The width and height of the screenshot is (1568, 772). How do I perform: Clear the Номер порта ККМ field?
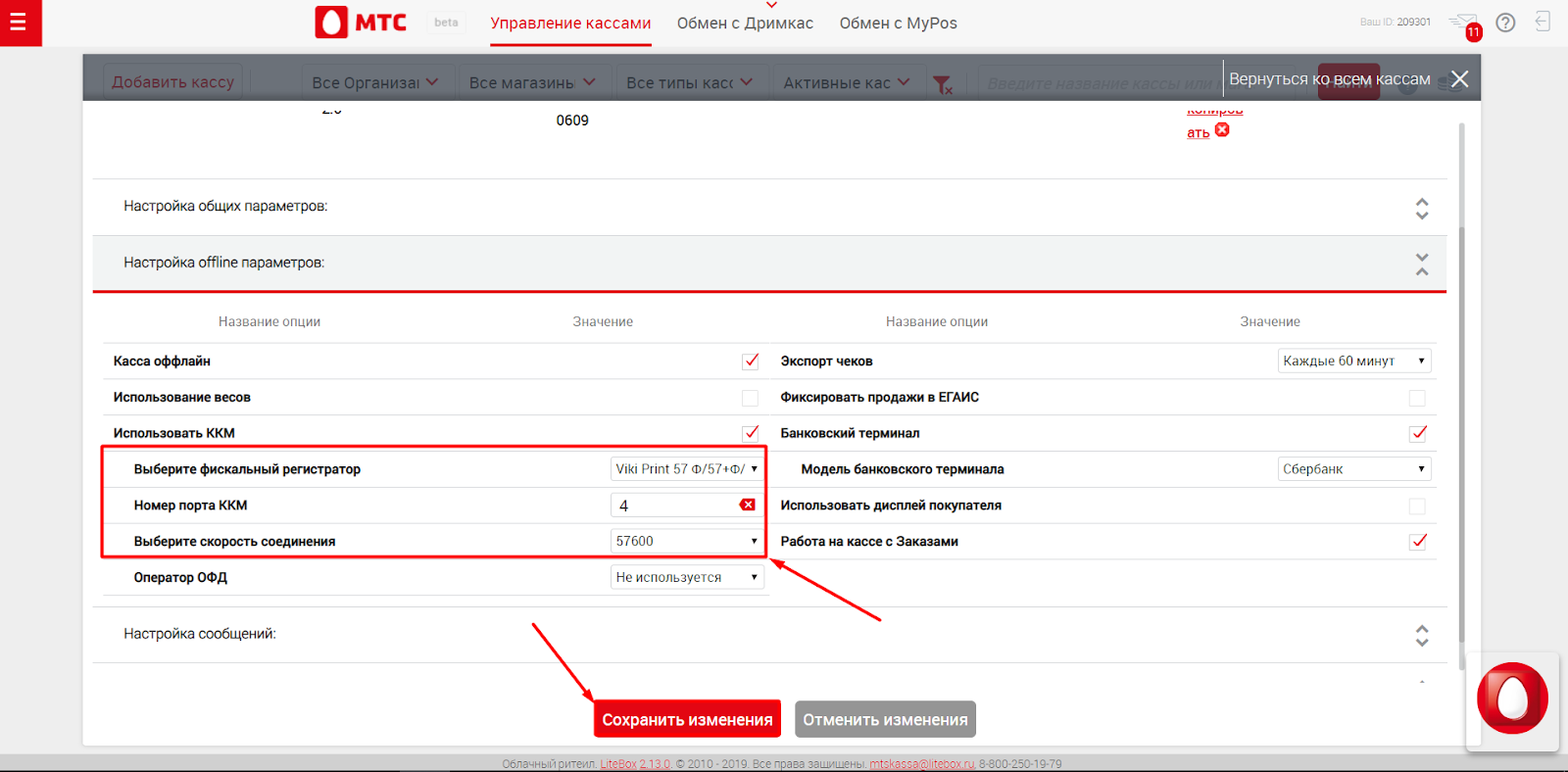pyautogui.click(x=748, y=505)
